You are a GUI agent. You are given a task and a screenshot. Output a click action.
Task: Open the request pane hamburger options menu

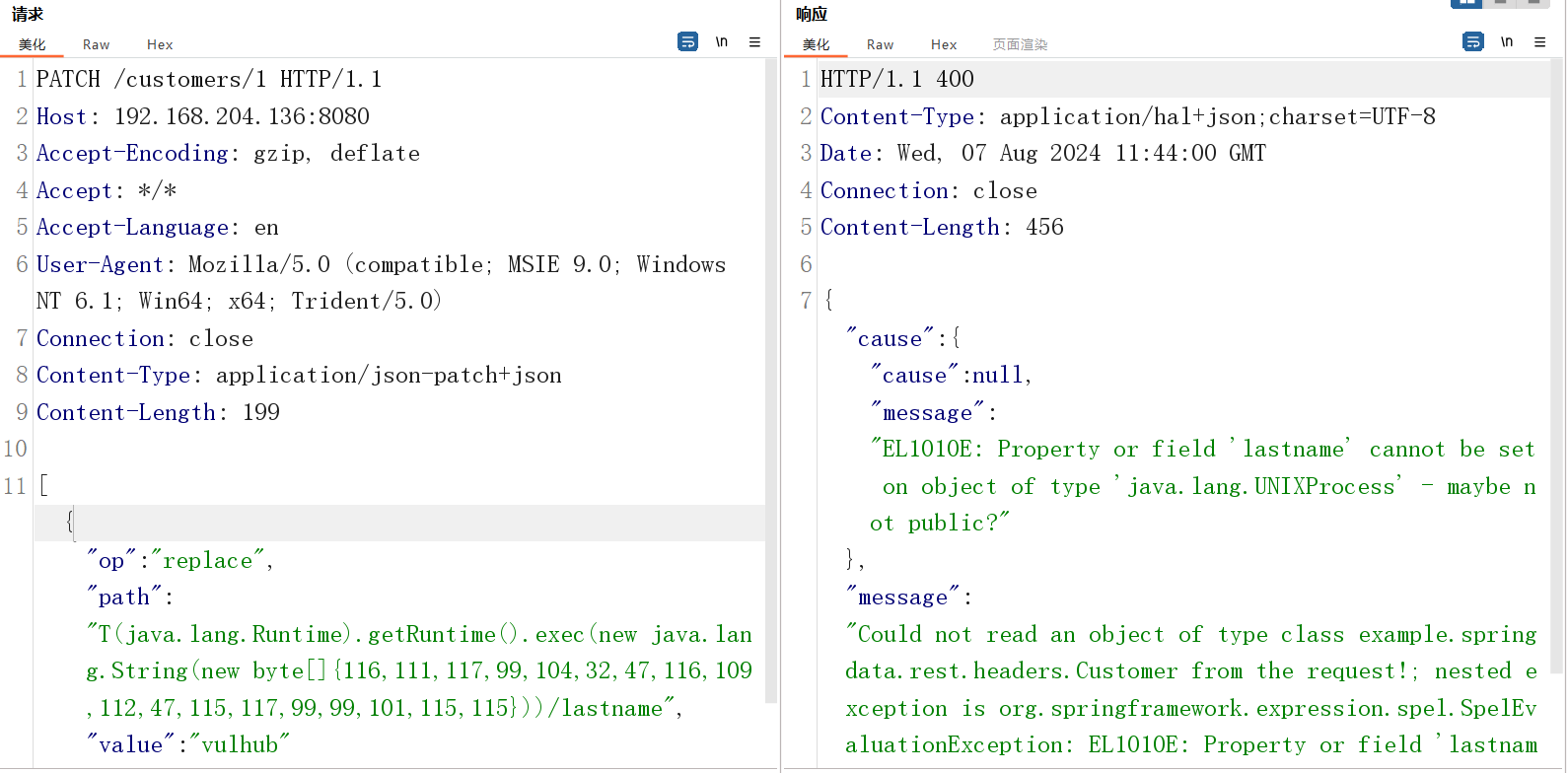coord(754,41)
